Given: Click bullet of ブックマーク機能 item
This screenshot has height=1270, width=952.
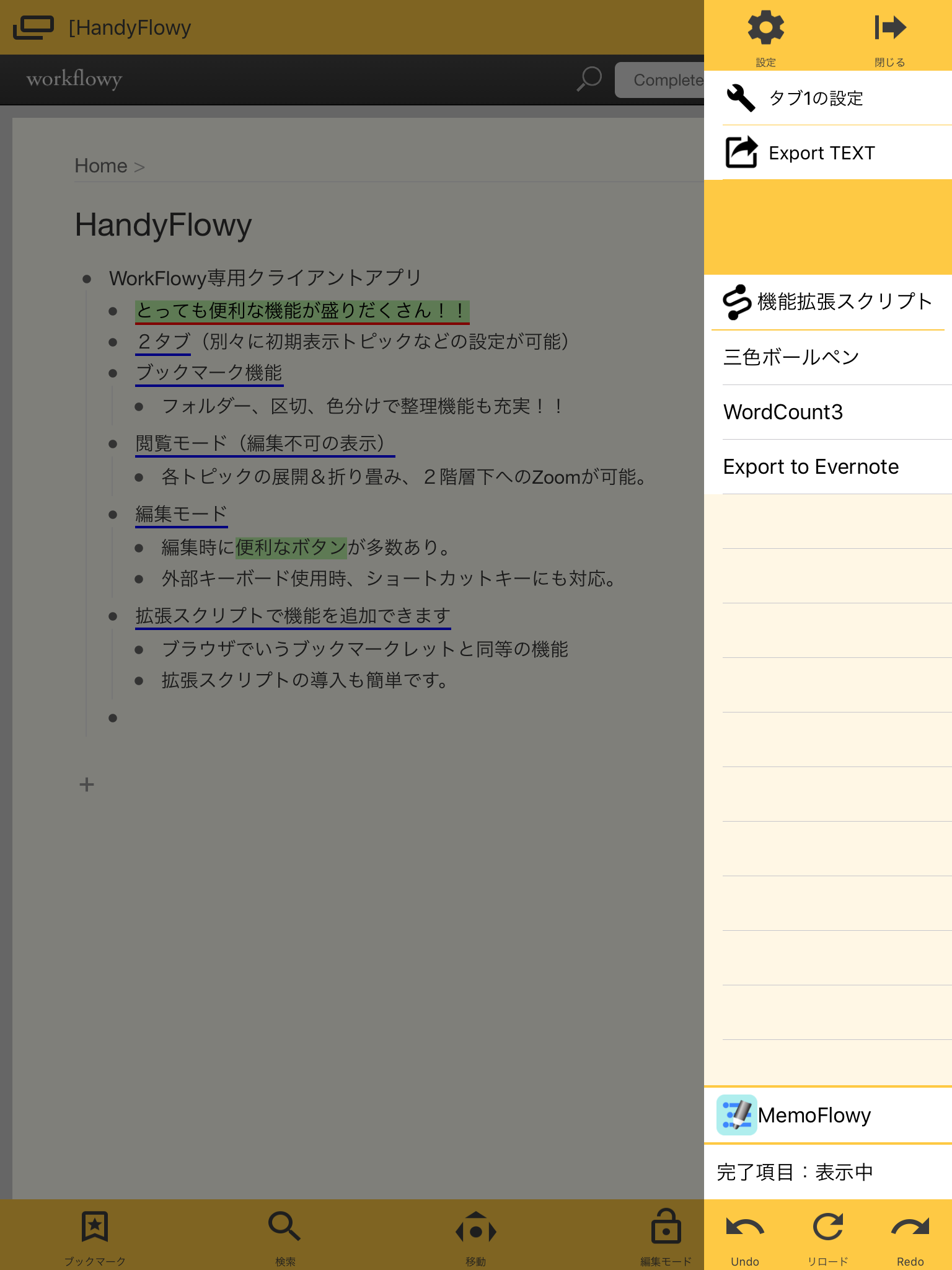Looking at the screenshot, I should pos(113,373).
